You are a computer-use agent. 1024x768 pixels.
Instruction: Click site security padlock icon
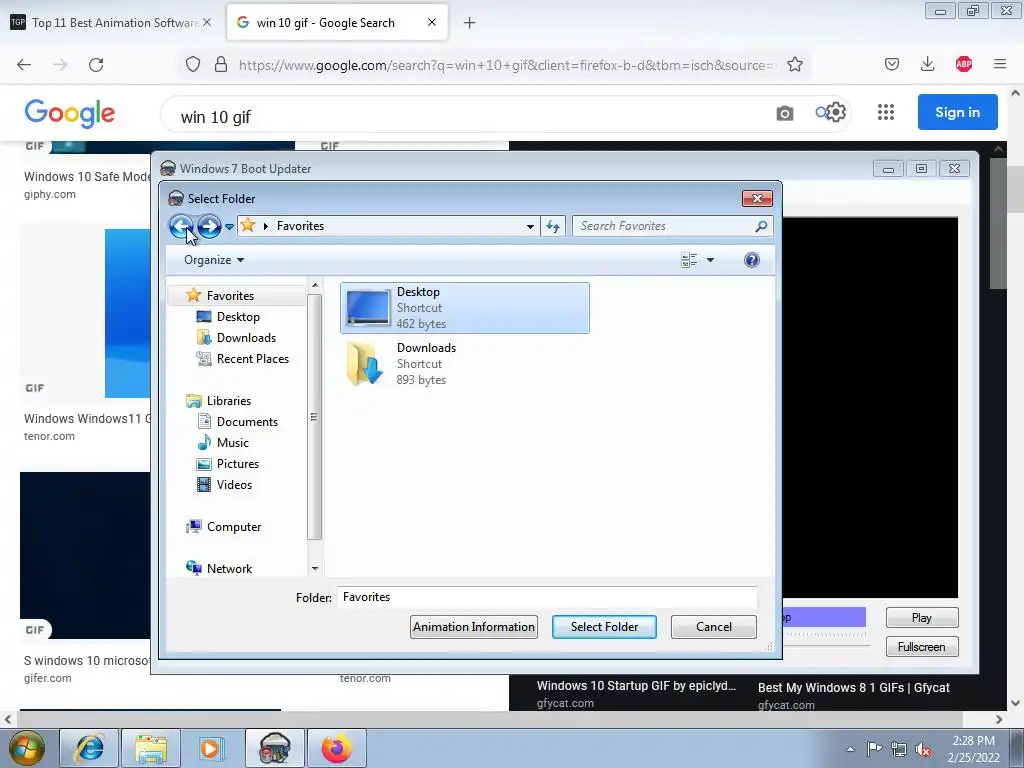tap(221, 65)
